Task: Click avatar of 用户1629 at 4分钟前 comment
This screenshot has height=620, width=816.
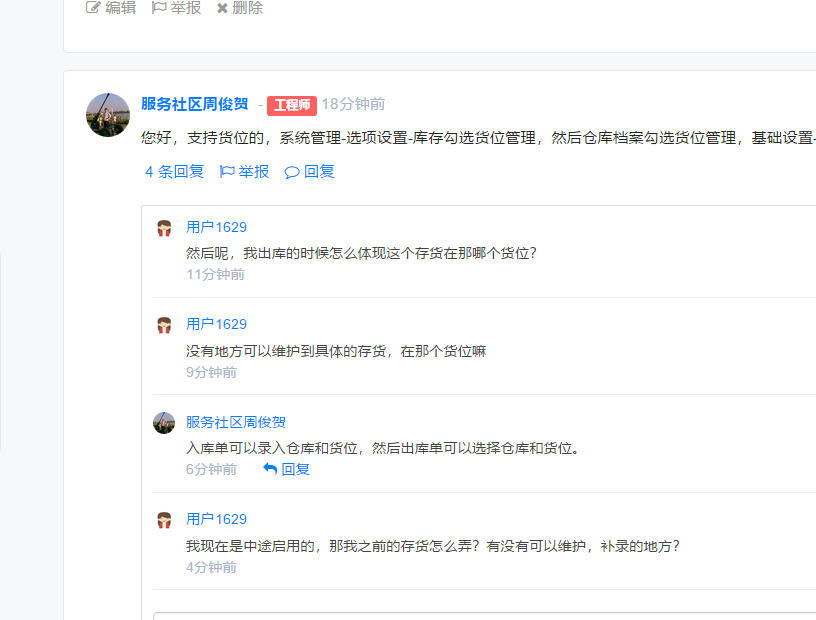Action: [164, 520]
